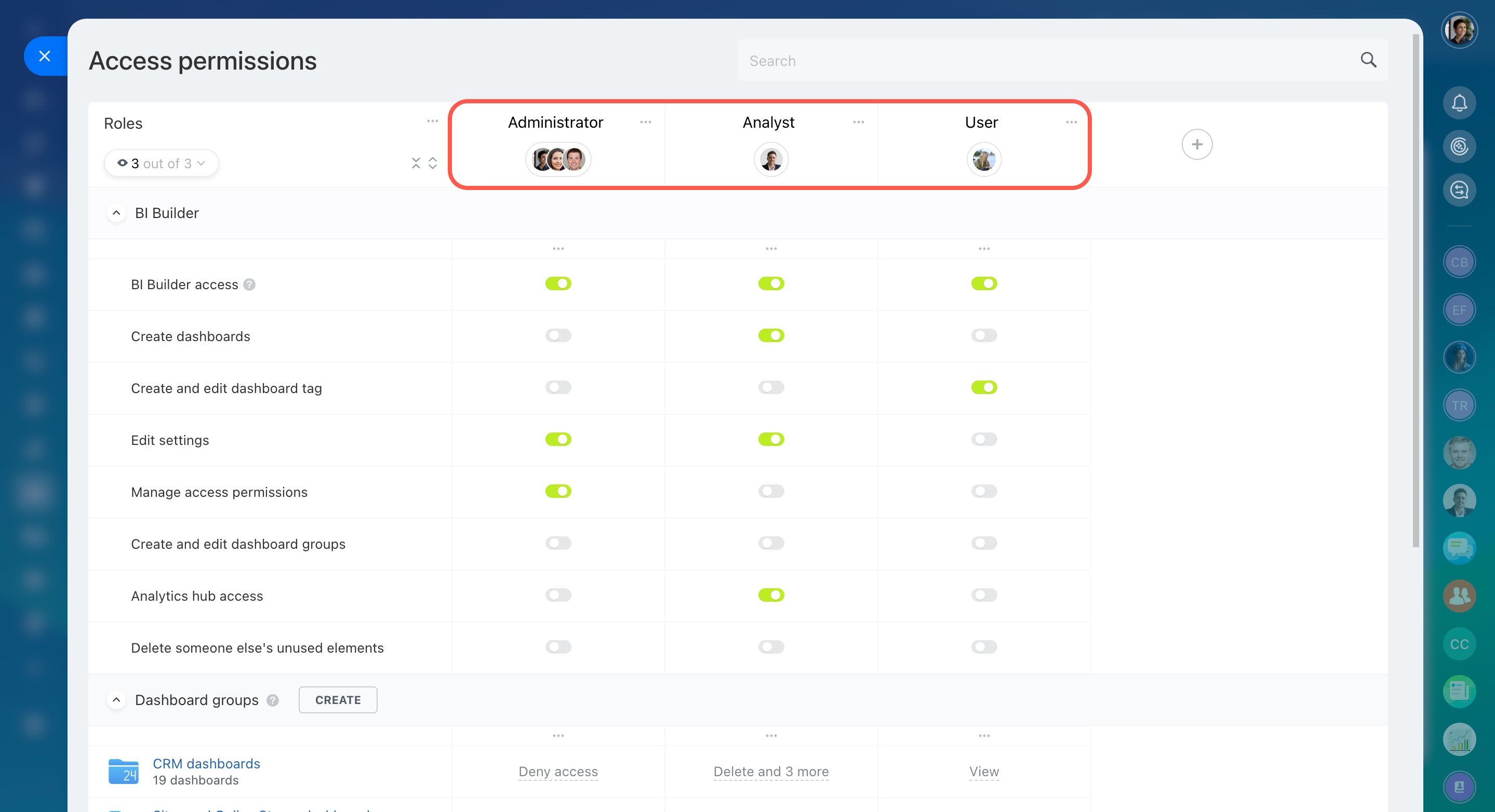Image resolution: width=1495 pixels, height=812 pixels.
Task: Open the green chat messages sidebar icon
Action: [1459, 548]
